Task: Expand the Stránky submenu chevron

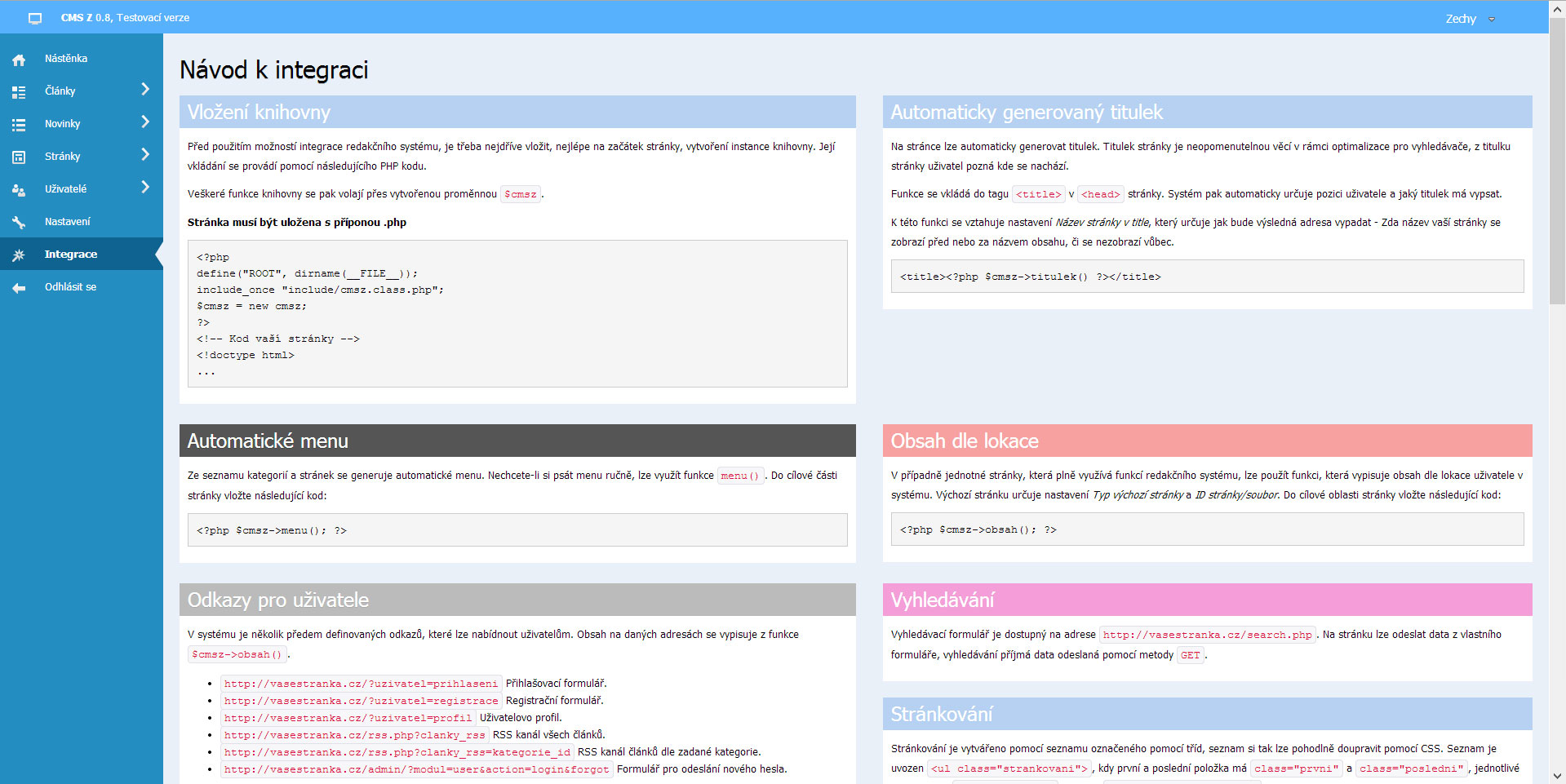Action: coord(145,154)
